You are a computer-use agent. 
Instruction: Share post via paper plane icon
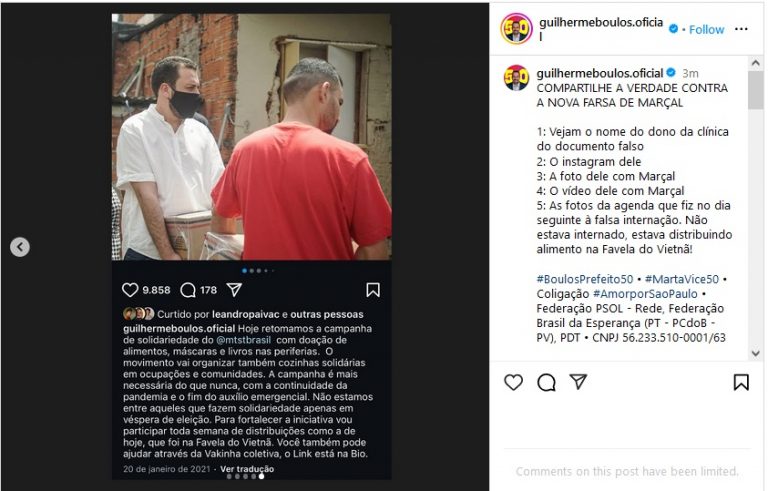point(578,381)
